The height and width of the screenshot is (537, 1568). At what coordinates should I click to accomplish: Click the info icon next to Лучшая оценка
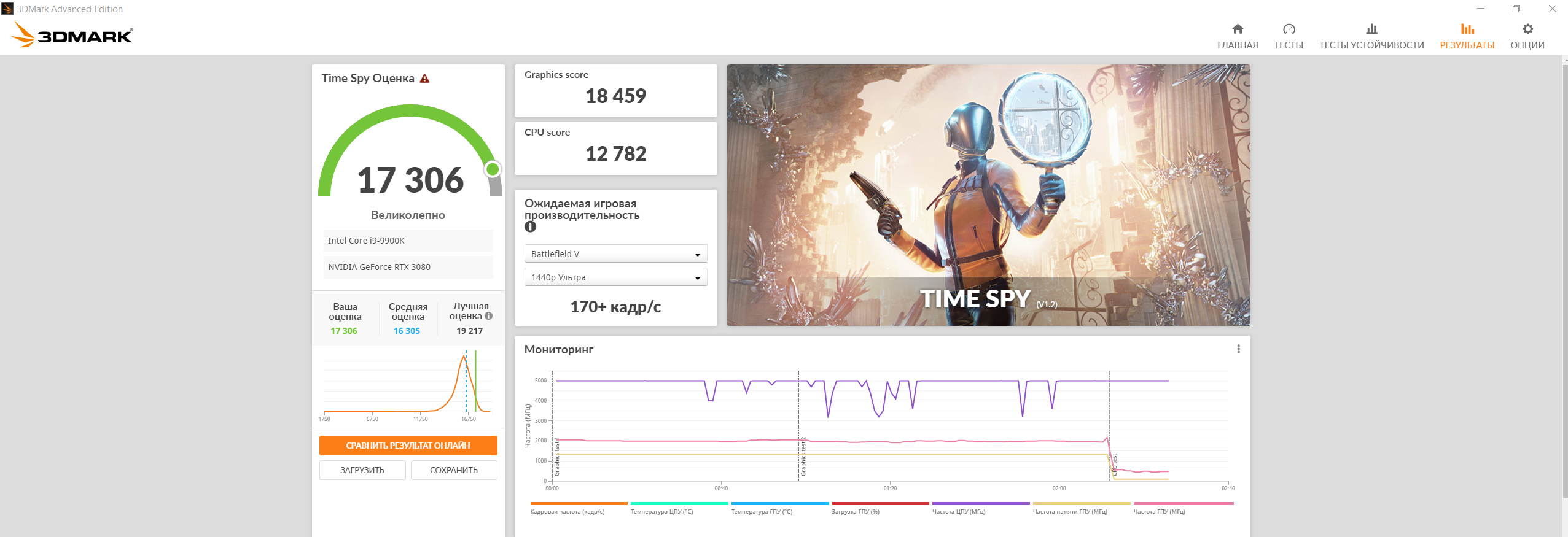tap(489, 316)
